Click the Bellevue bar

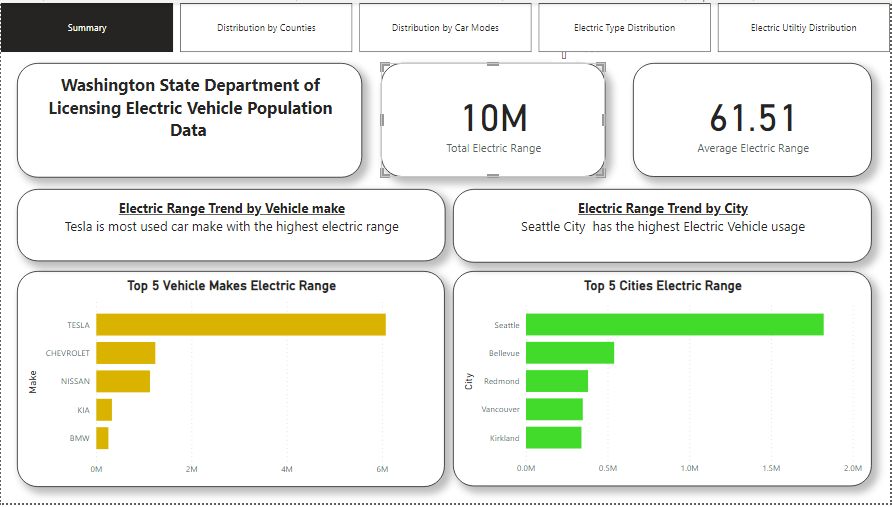click(x=570, y=353)
